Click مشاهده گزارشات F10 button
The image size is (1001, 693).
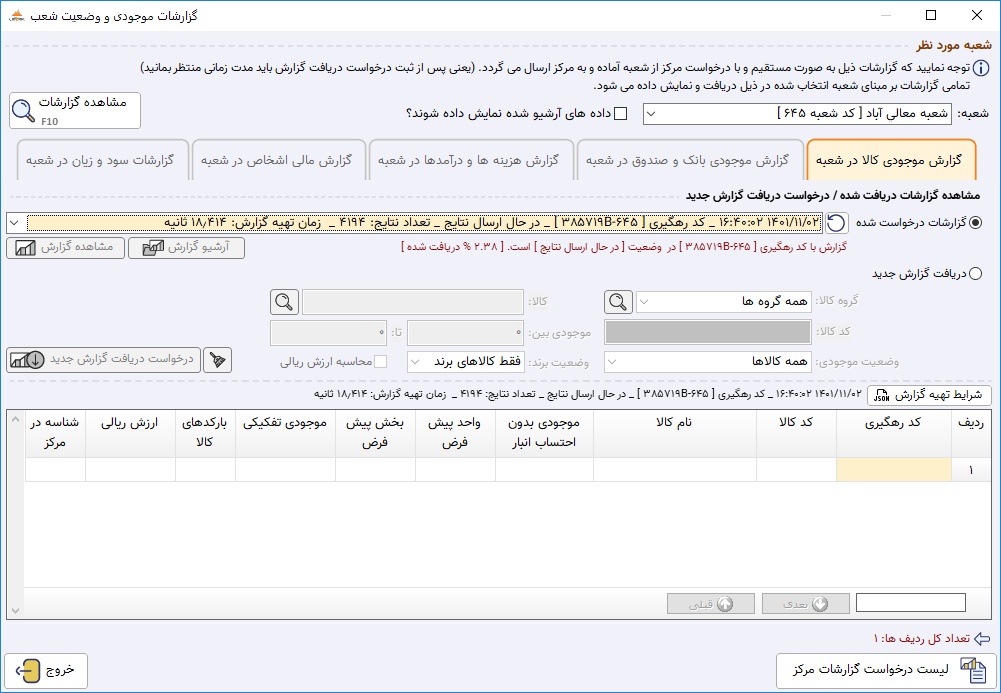click(75, 110)
